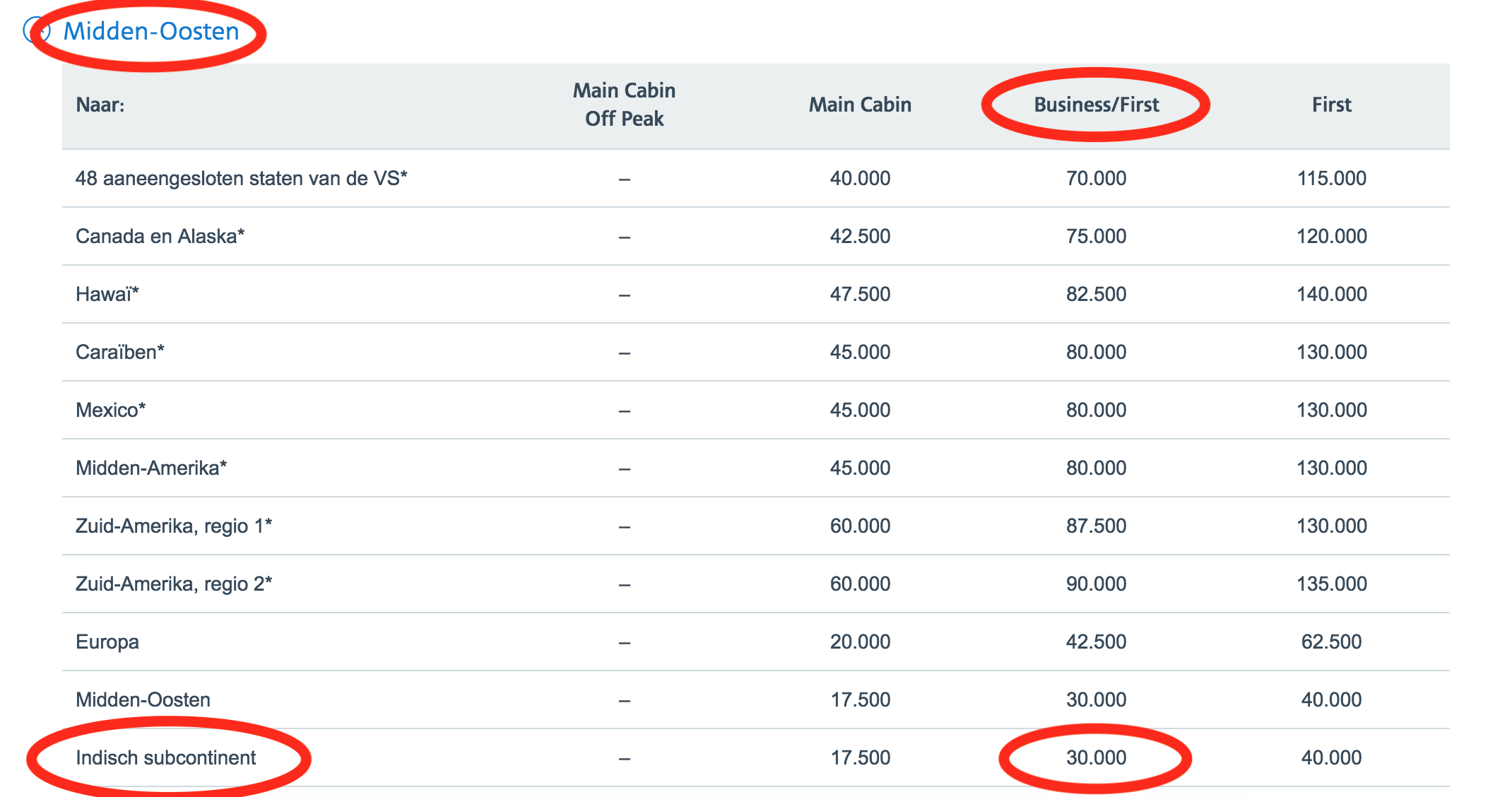
Task: Select the Canada en Alaska row label
Action: 160,236
